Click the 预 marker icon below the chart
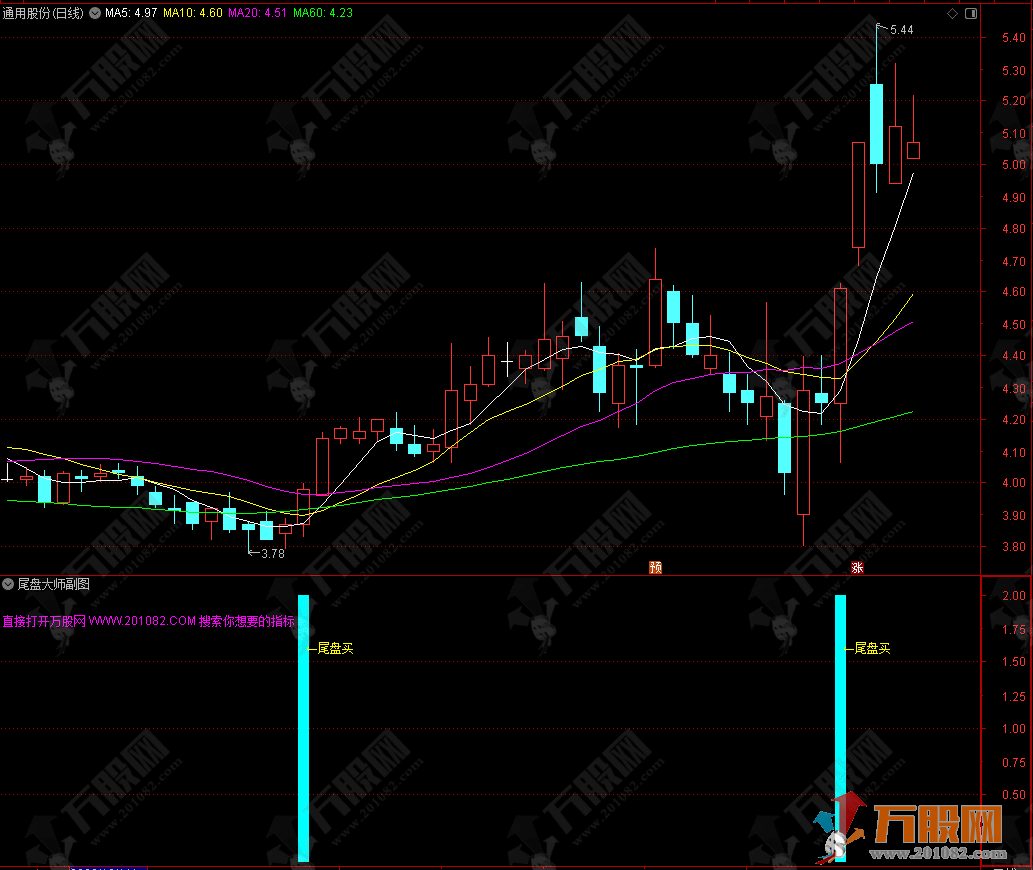The height and width of the screenshot is (870, 1033). 656,567
